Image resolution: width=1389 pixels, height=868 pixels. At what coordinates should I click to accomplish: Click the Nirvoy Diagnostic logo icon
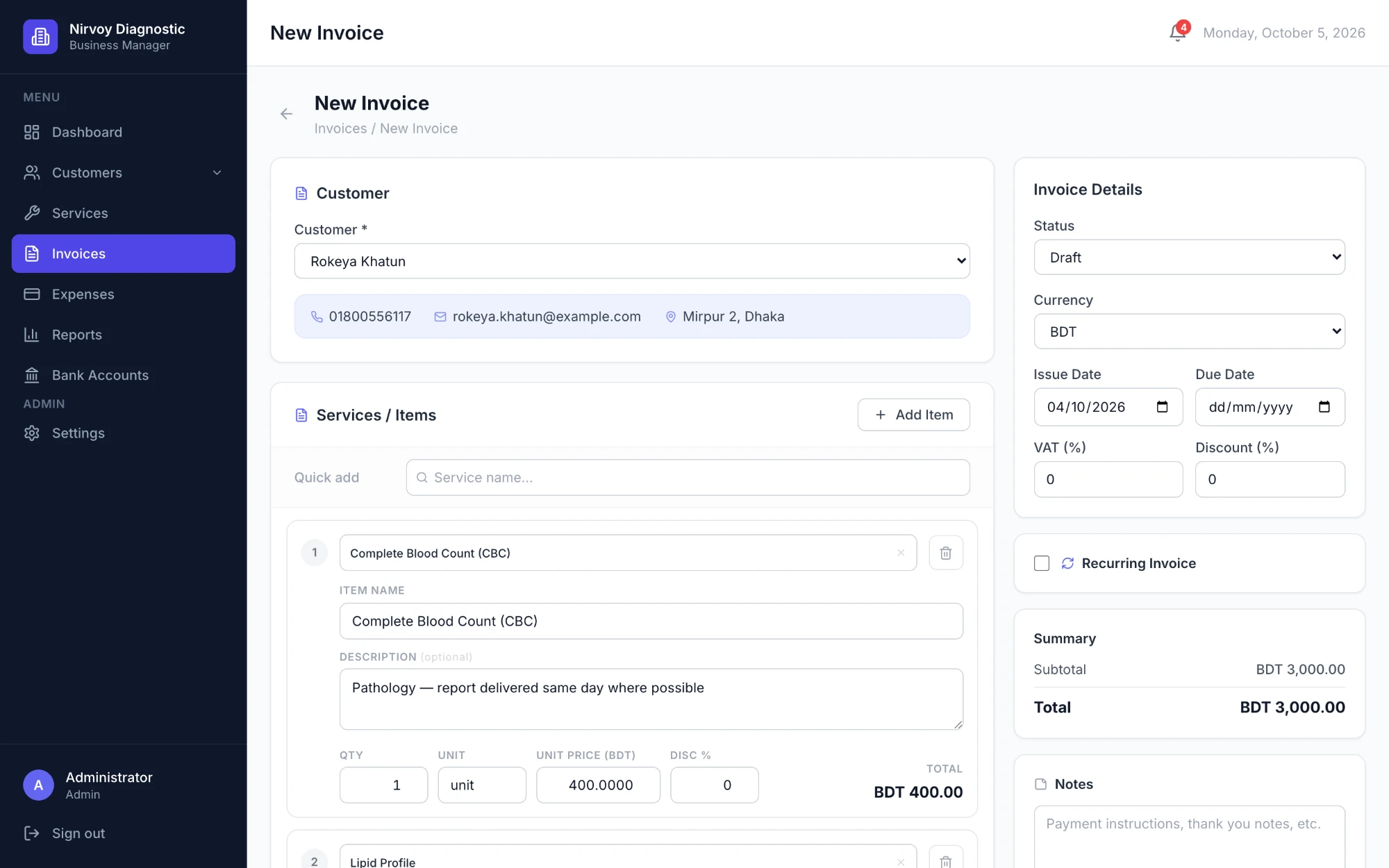tap(40, 36)
